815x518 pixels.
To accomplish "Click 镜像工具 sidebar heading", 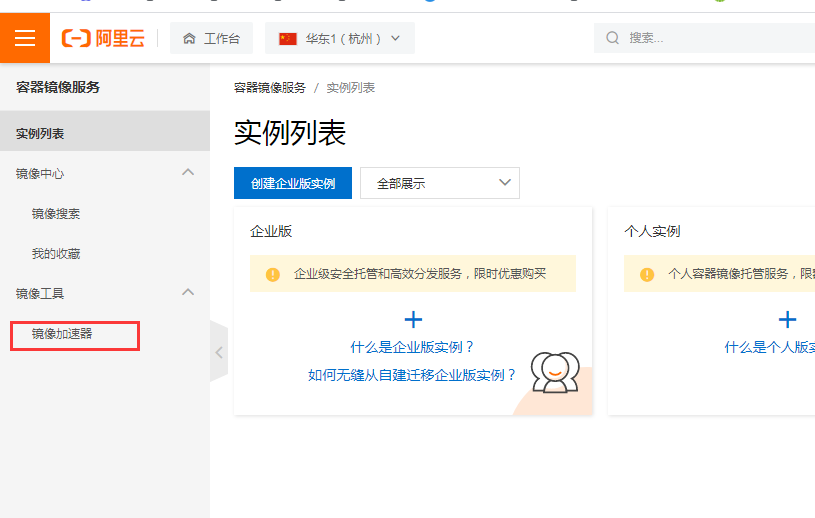I will tap(40, 294).
